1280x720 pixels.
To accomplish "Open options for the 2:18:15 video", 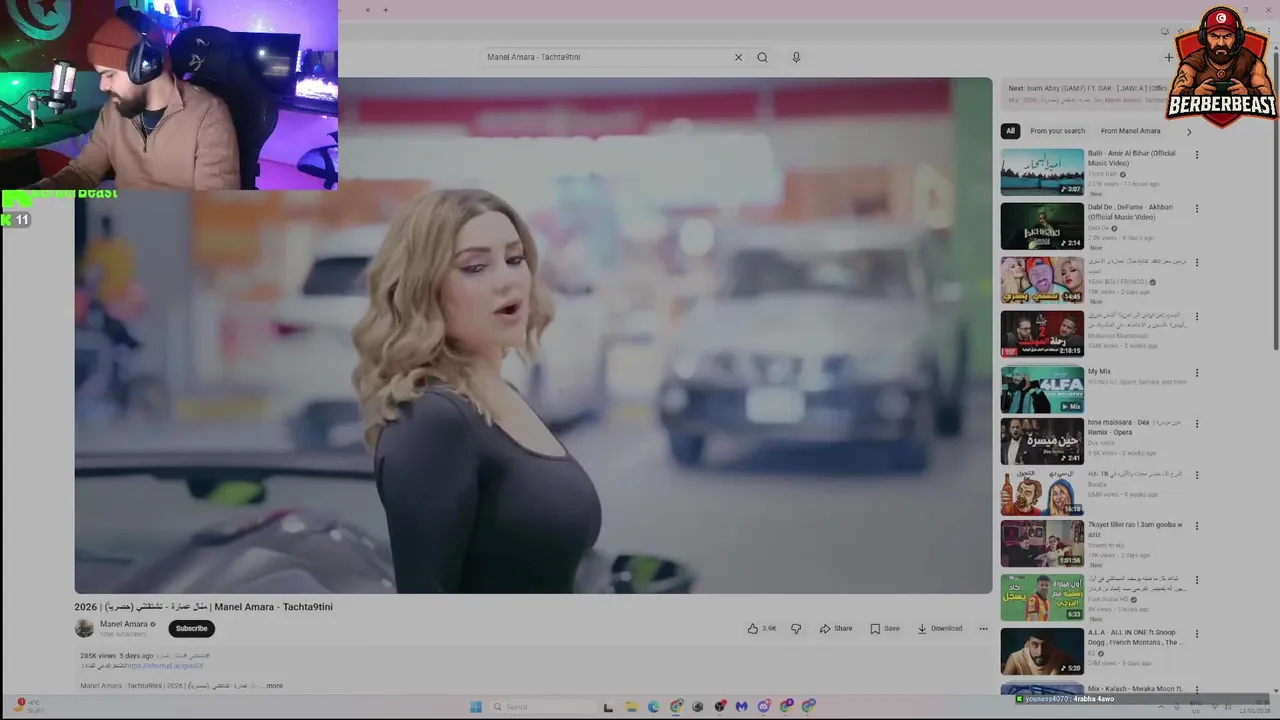I will pyautogui.click(x=1196, y=317).
